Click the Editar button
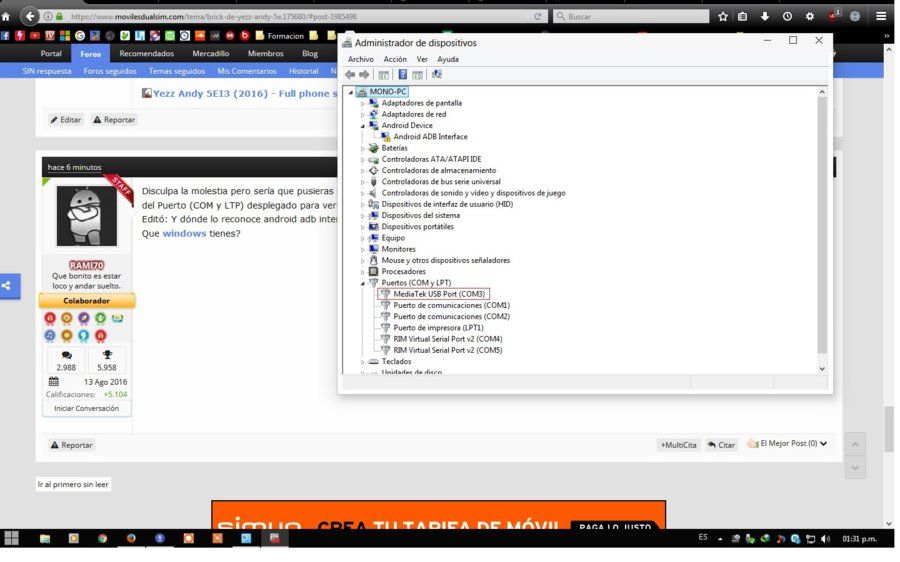Image resolution: width=900 pixels, height=562 pixels. (66, 120)
